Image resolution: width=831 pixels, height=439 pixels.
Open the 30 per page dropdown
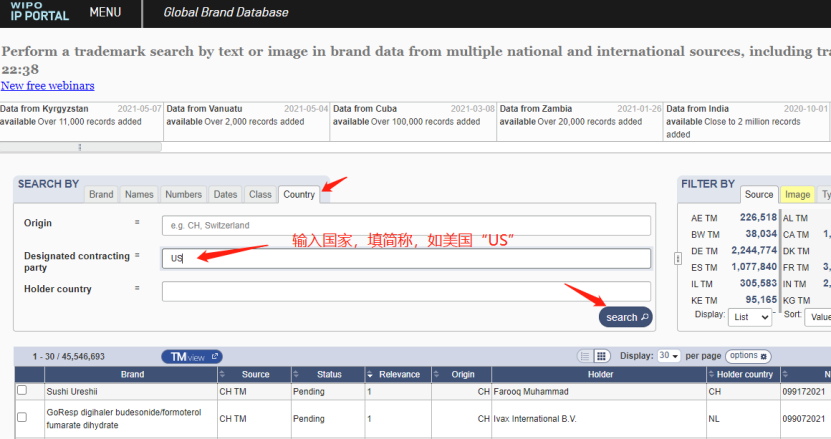(x=669, y=356)
